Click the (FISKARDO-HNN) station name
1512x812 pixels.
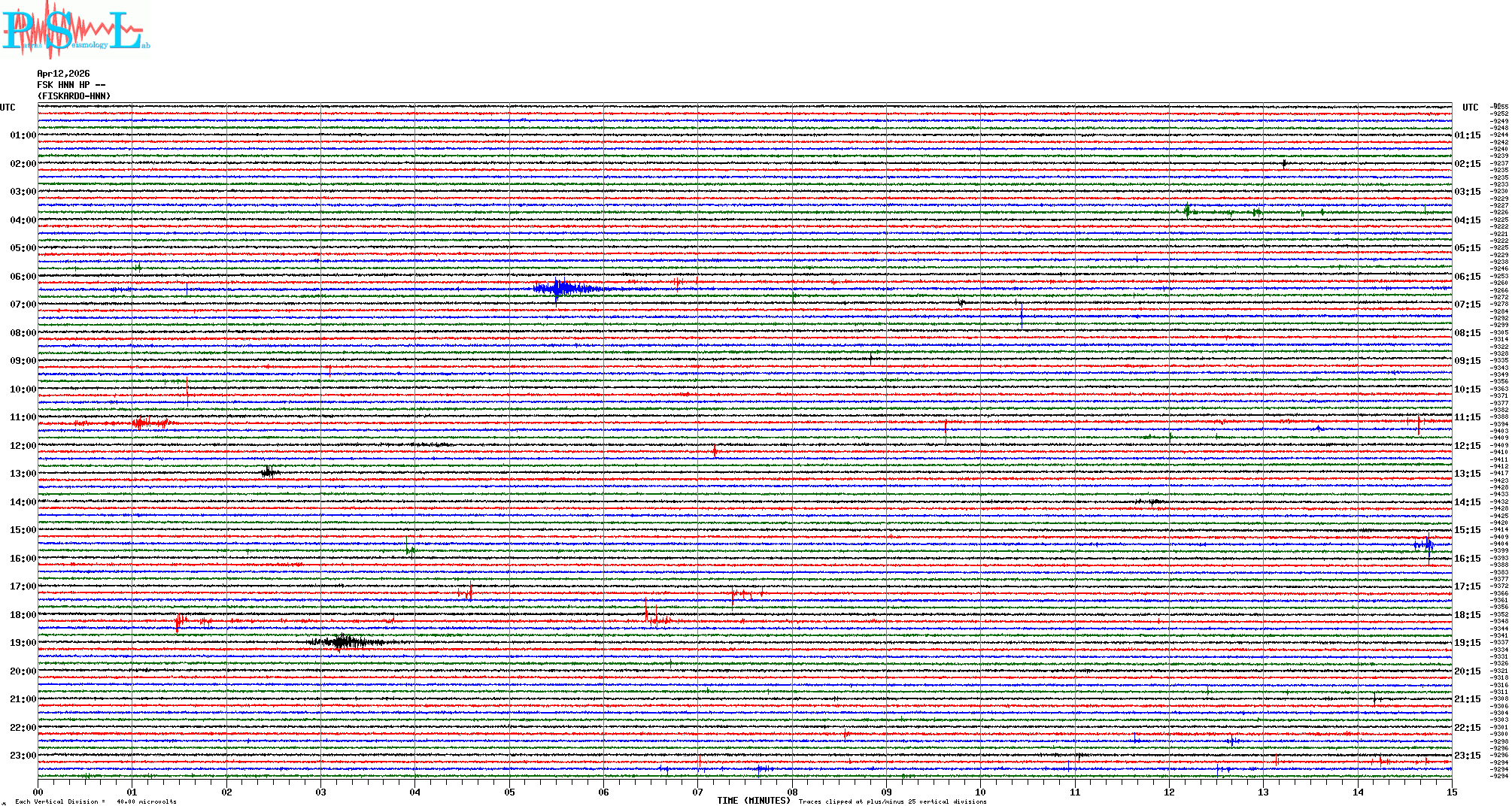click(74, 96)
